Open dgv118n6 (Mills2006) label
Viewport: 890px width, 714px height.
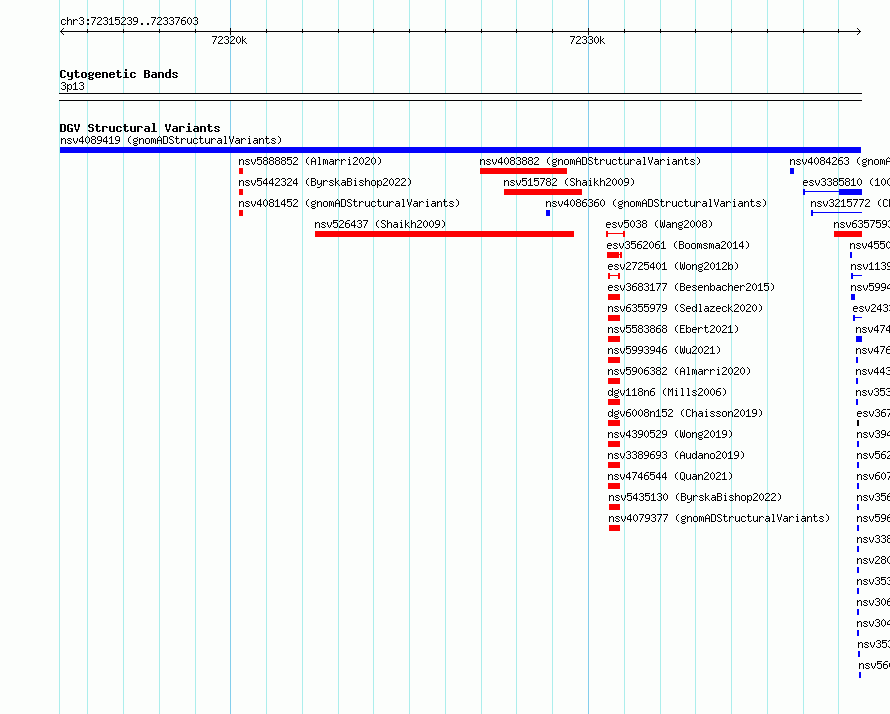click(667, 392)
